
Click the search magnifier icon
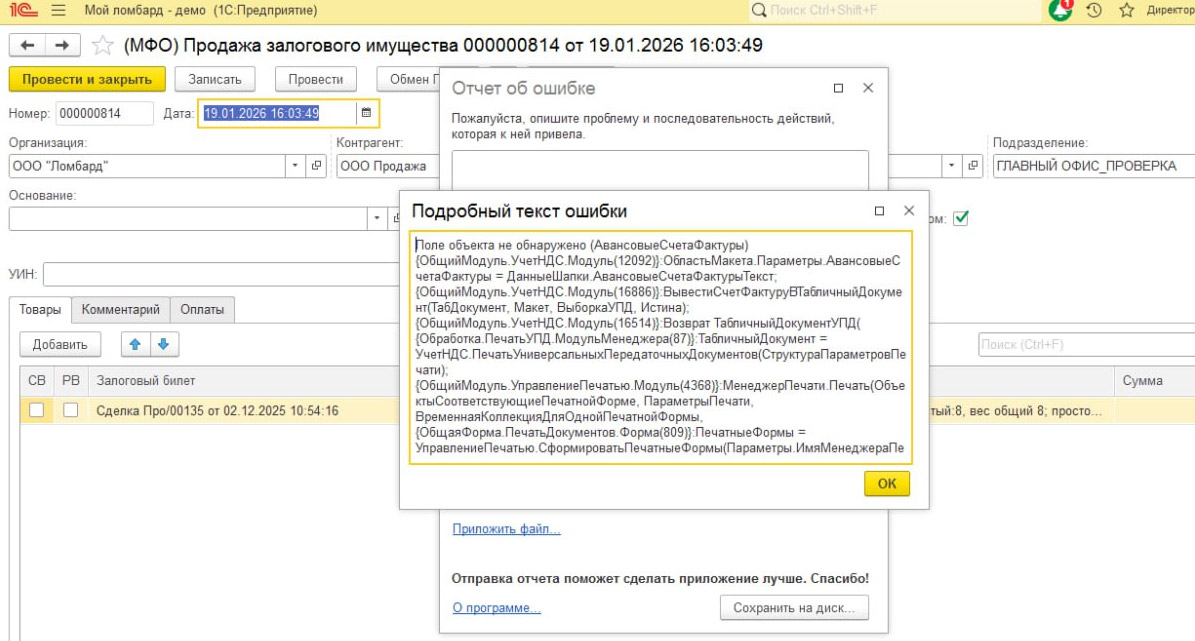click(758, 11)
